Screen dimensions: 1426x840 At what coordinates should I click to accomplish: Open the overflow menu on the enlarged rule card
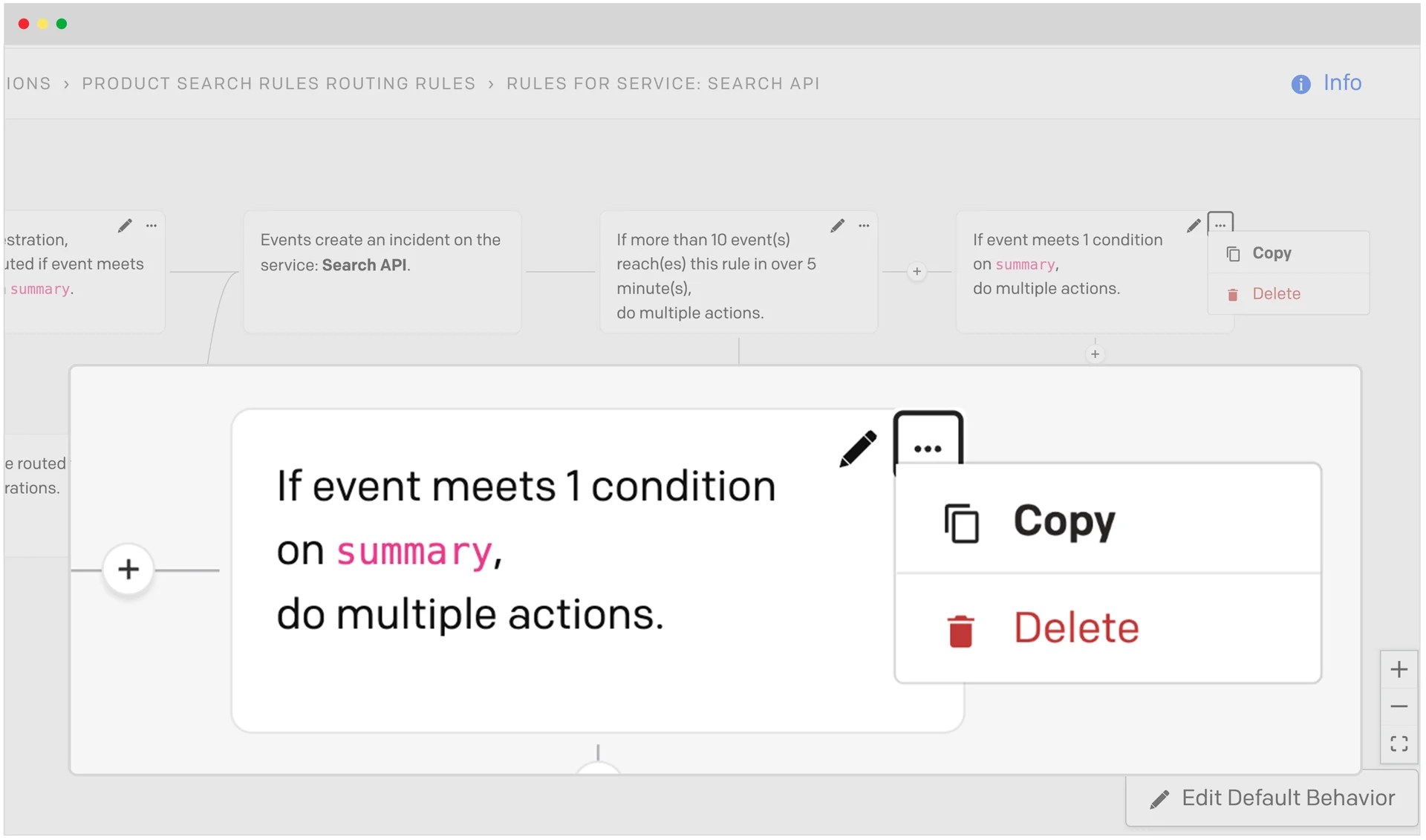point(928,449)
